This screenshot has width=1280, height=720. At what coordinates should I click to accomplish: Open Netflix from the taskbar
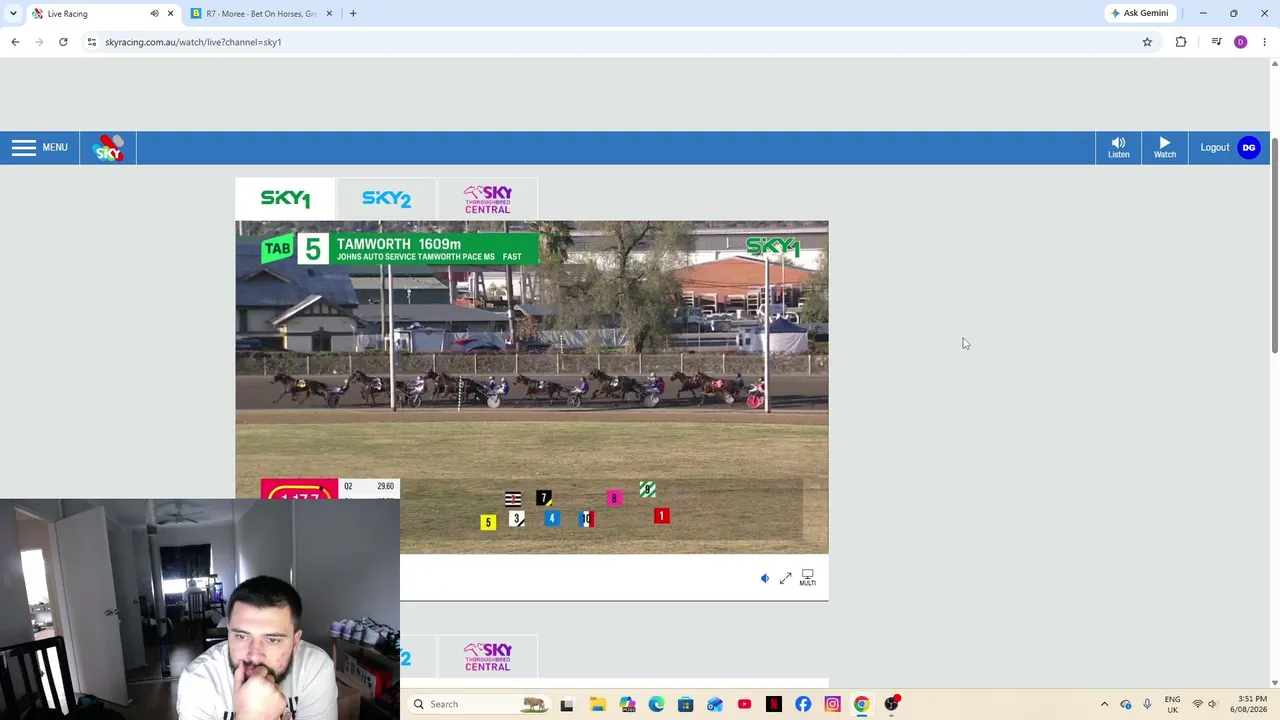click(774, 704)
